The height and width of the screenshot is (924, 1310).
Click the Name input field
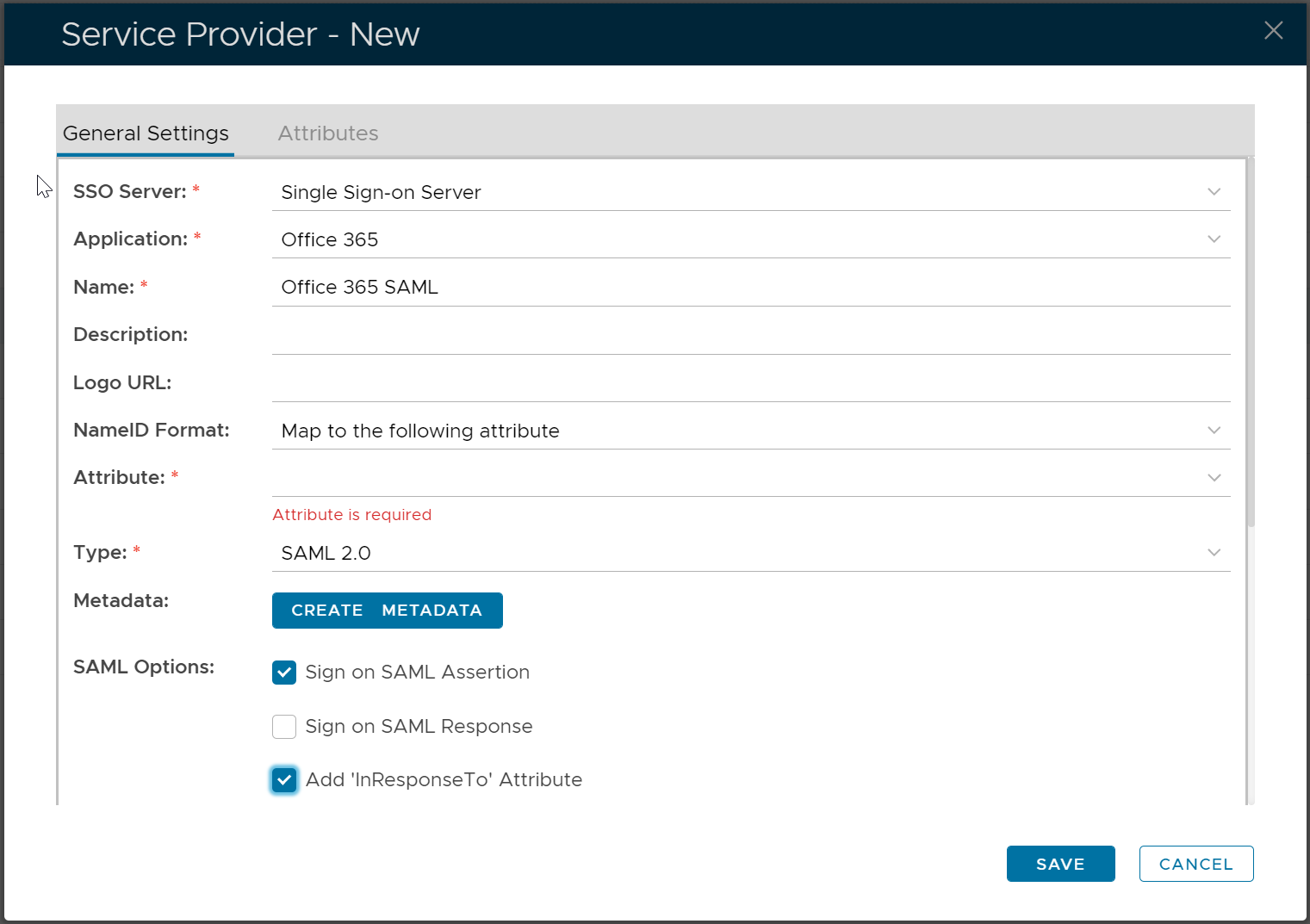click(749, 288)
